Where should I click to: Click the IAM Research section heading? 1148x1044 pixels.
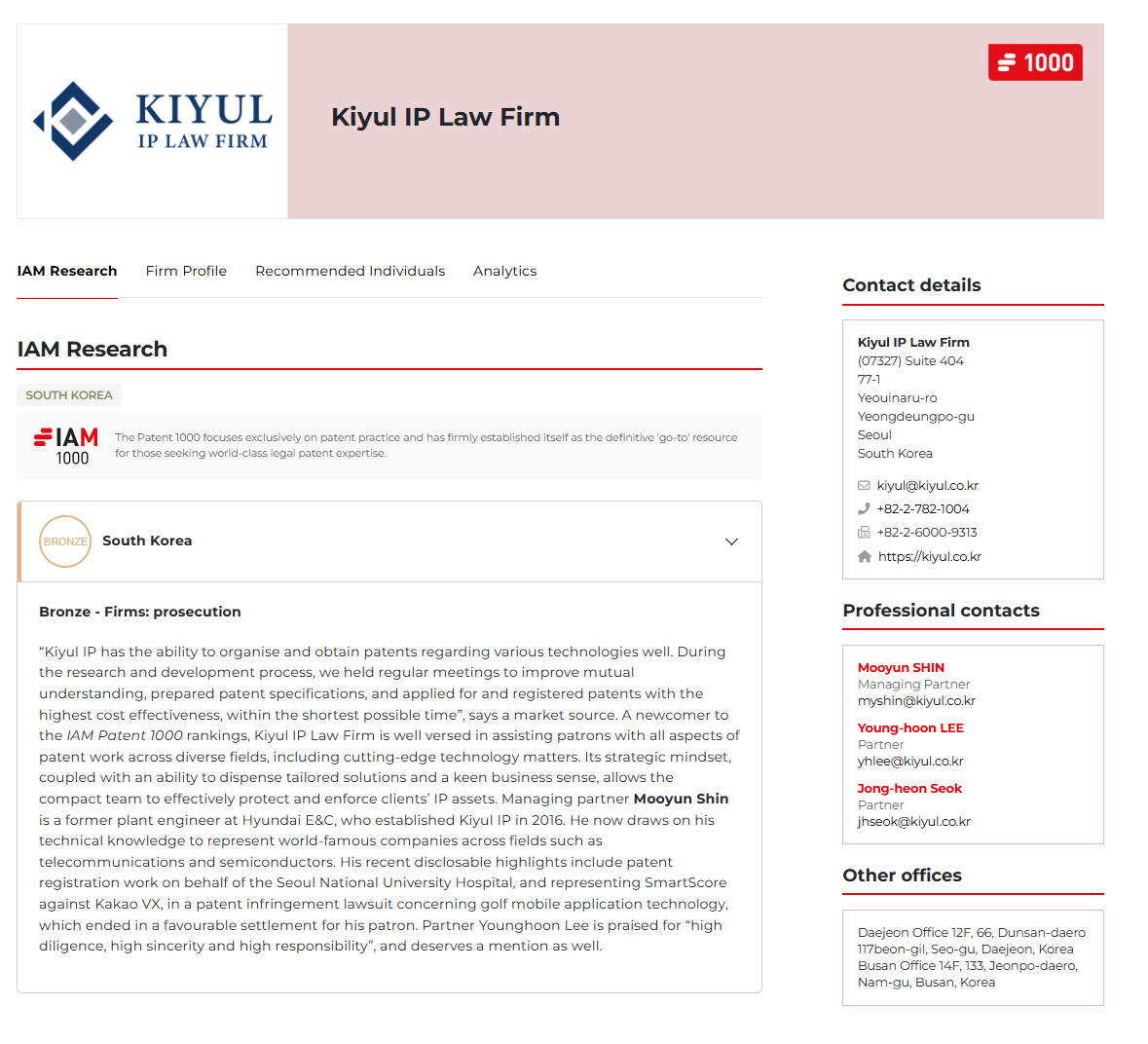[93, 350]
